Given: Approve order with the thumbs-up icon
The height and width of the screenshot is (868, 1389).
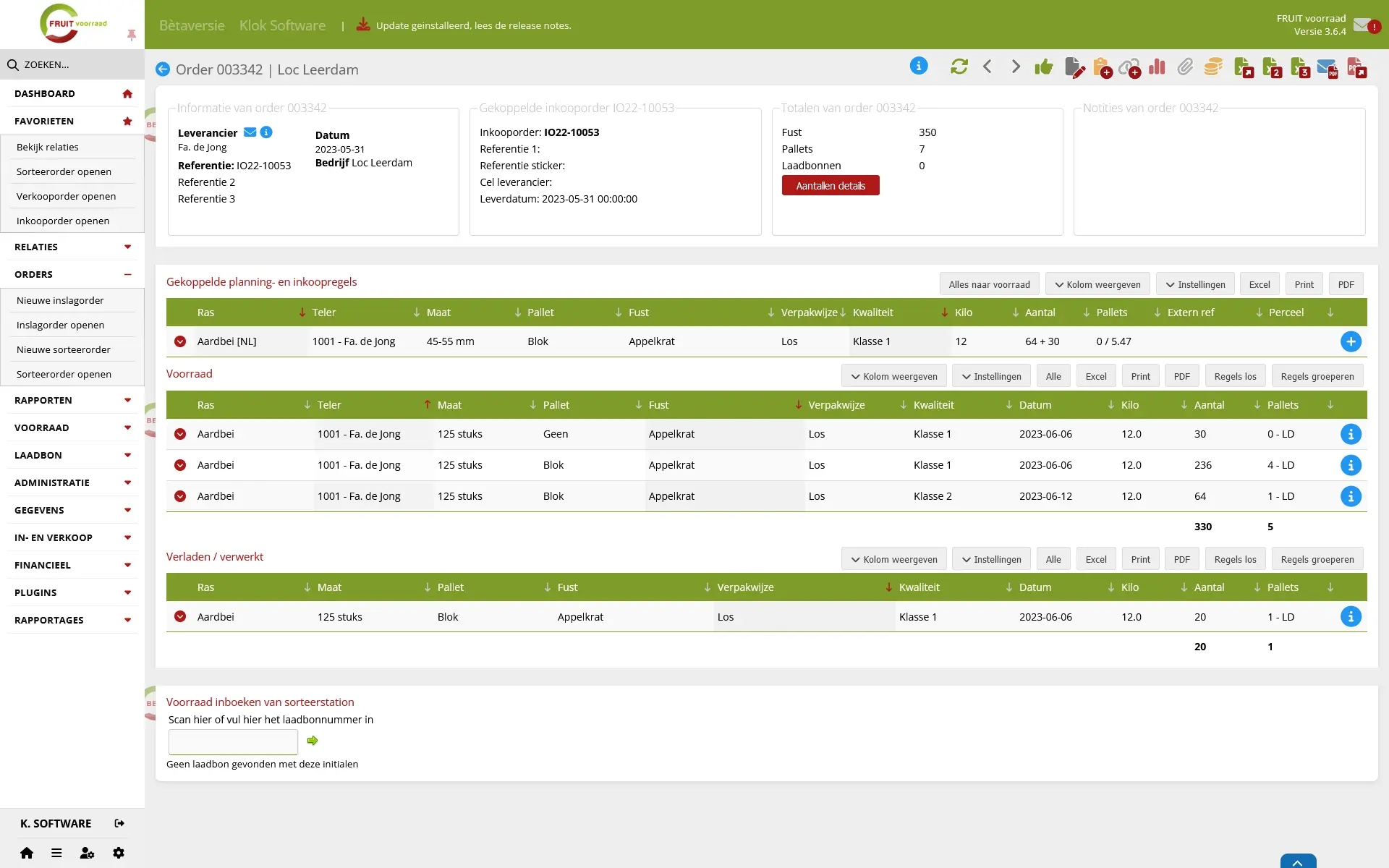Looking at the screenshot, I should (1044, 67).
